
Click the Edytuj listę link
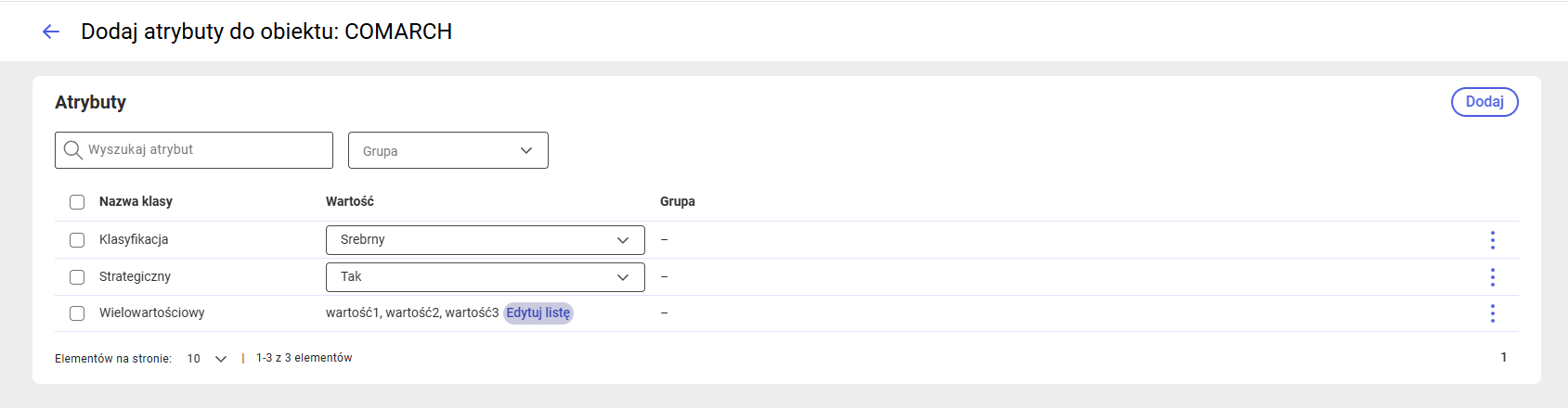coord(538,313)
